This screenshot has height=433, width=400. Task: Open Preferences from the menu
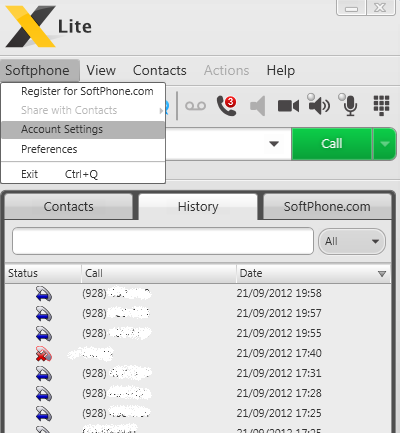pos(83,149)
